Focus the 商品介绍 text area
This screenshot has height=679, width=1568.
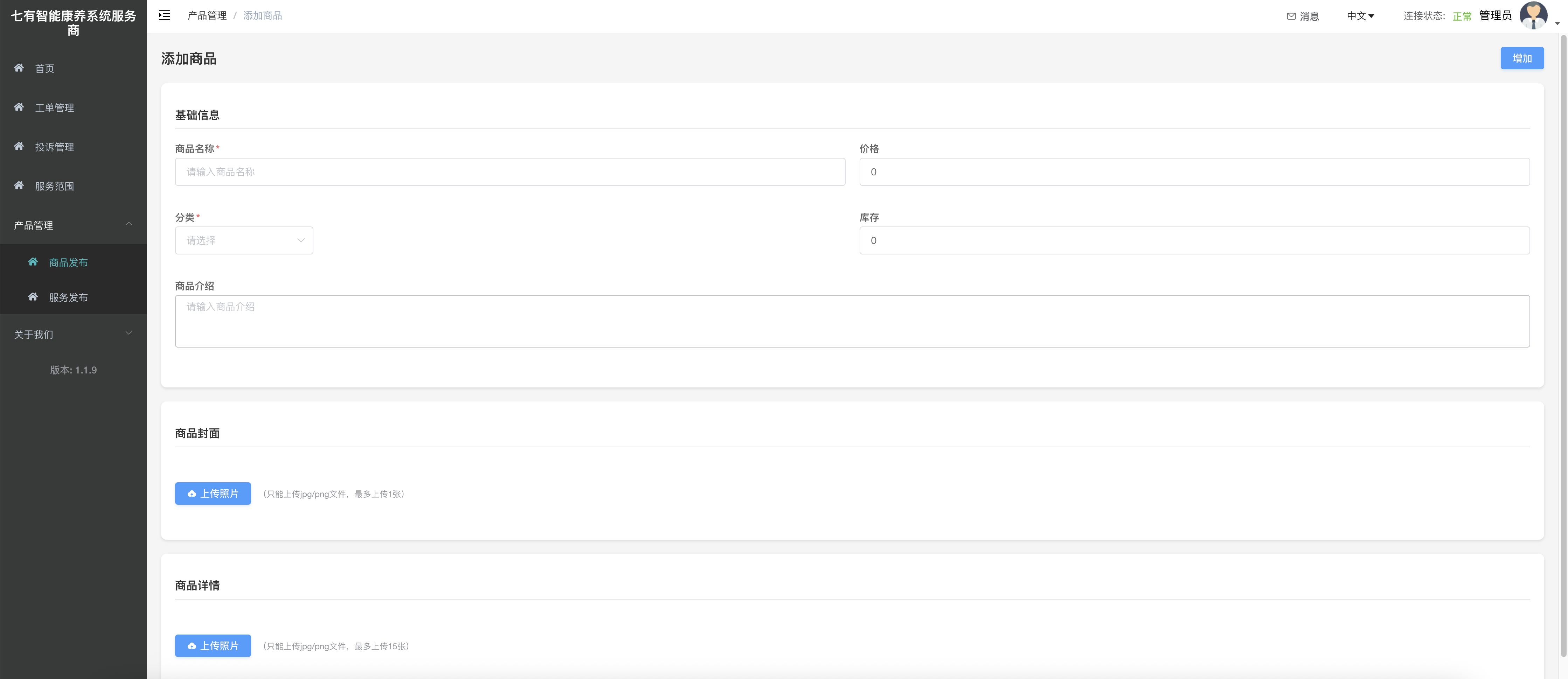[x=852, y=321]
